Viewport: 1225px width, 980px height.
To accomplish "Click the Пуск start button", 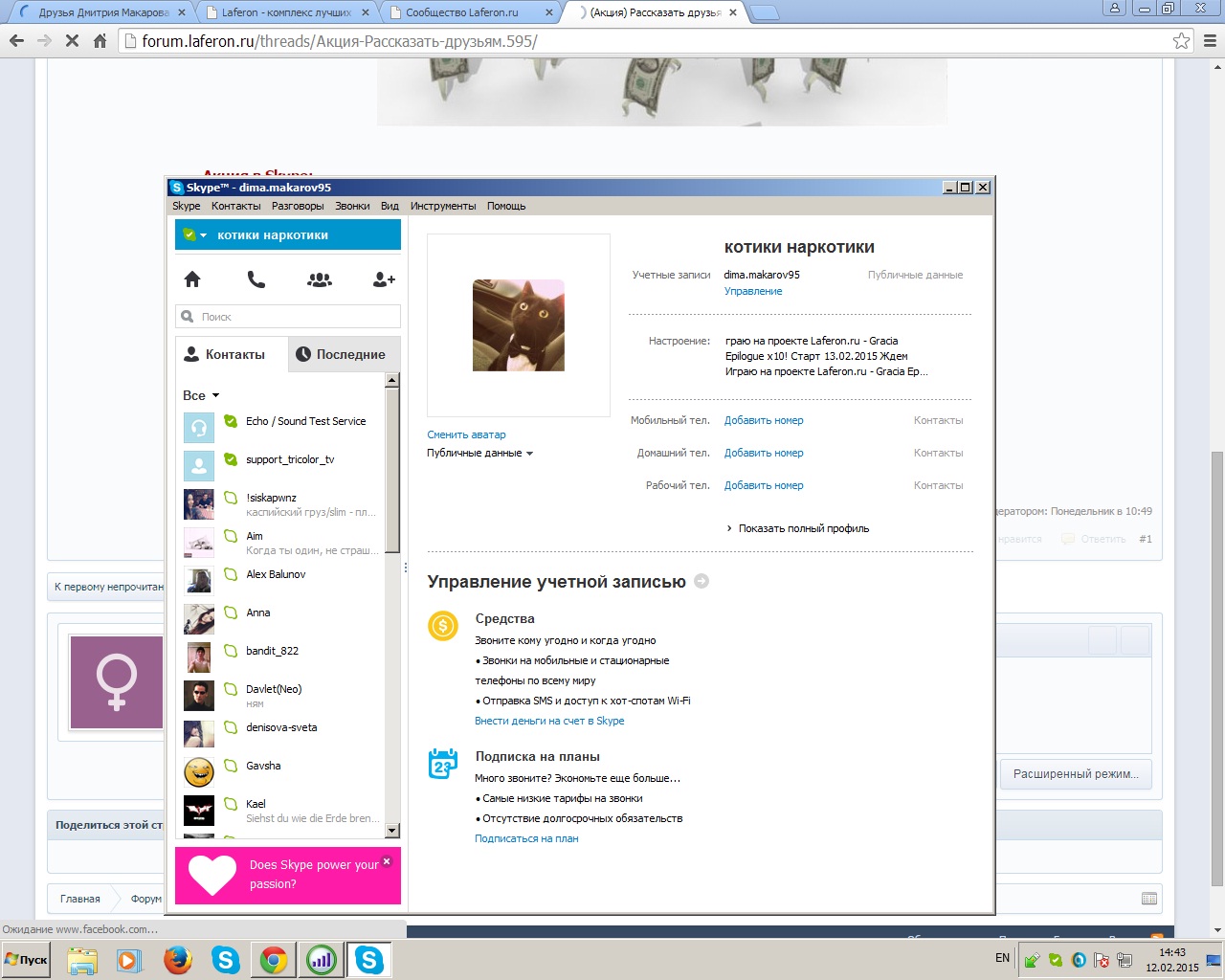I will (26, 960).
